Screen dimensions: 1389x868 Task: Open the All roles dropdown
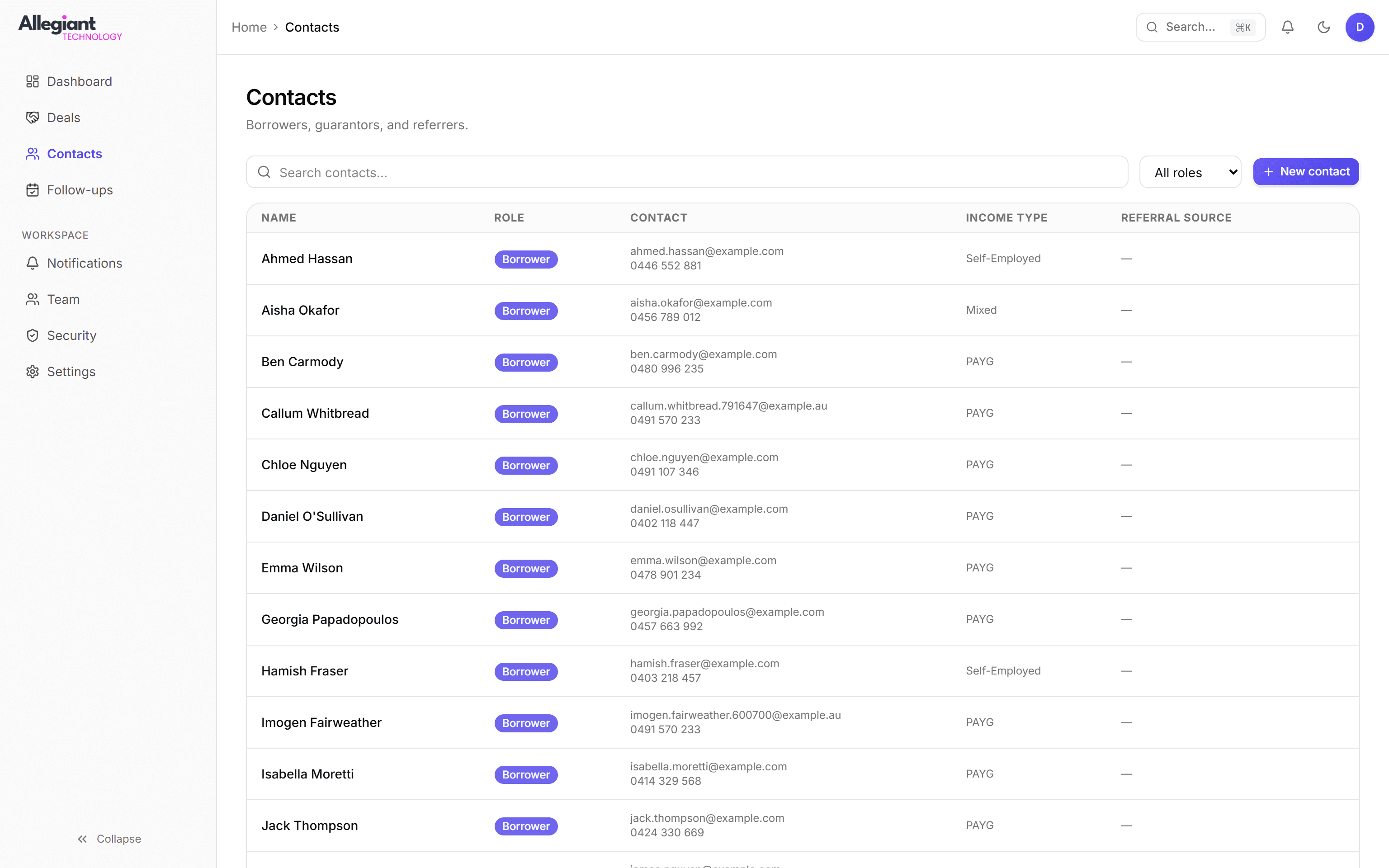point(1190,172)
